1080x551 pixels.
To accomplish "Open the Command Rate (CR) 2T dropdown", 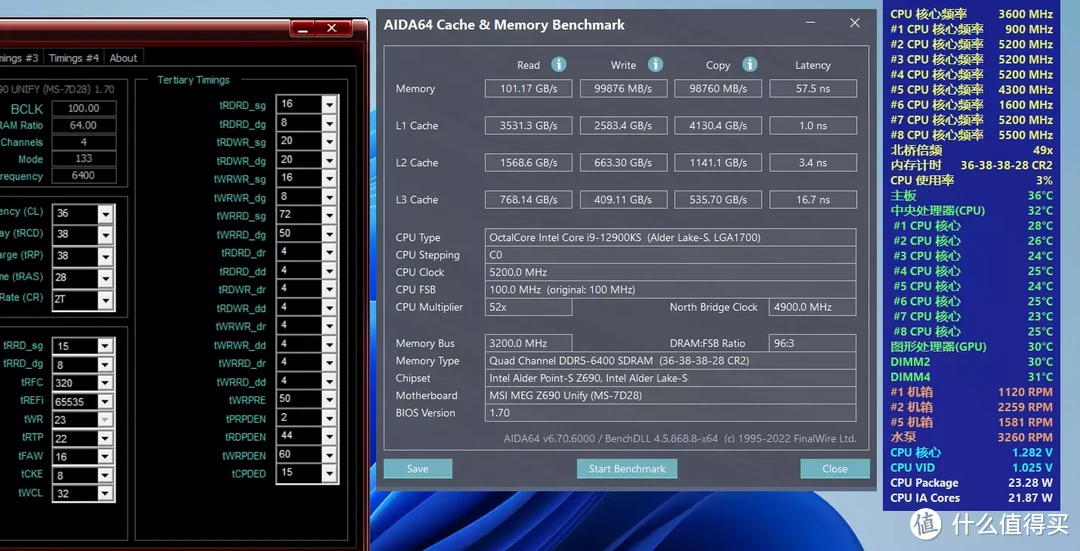I will 105,300.
